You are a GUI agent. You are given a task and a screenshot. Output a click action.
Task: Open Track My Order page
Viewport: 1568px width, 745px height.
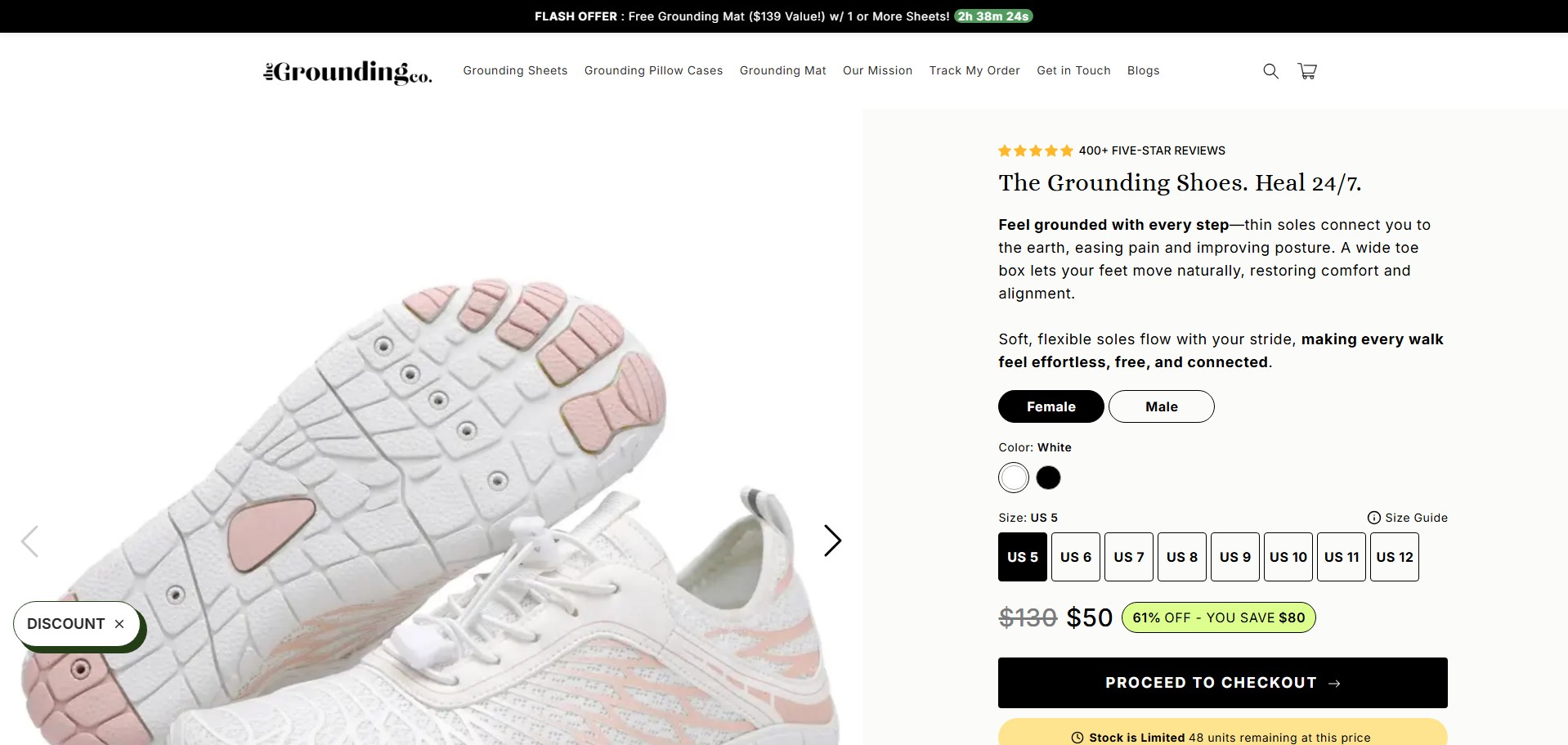point(974,70)
